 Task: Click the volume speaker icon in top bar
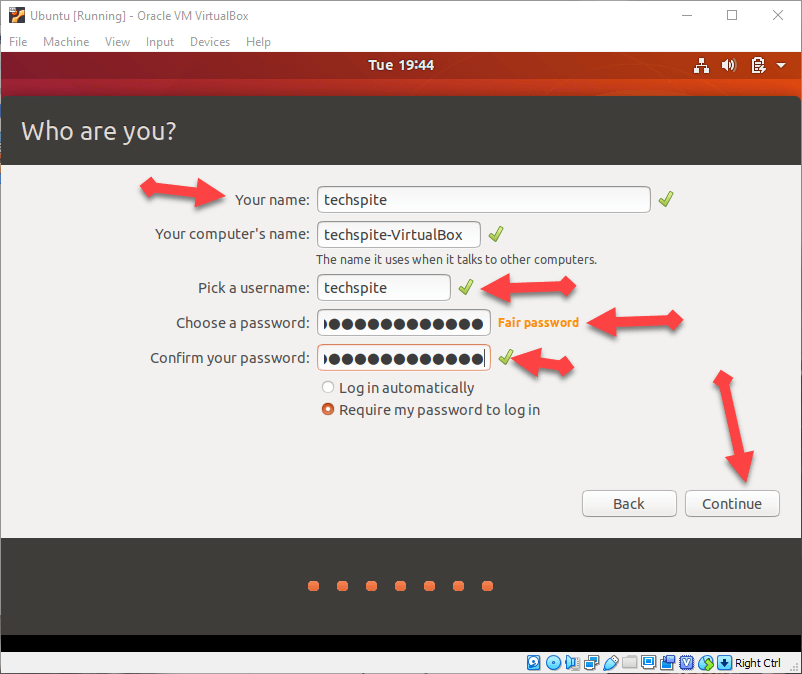click(729, 66)
